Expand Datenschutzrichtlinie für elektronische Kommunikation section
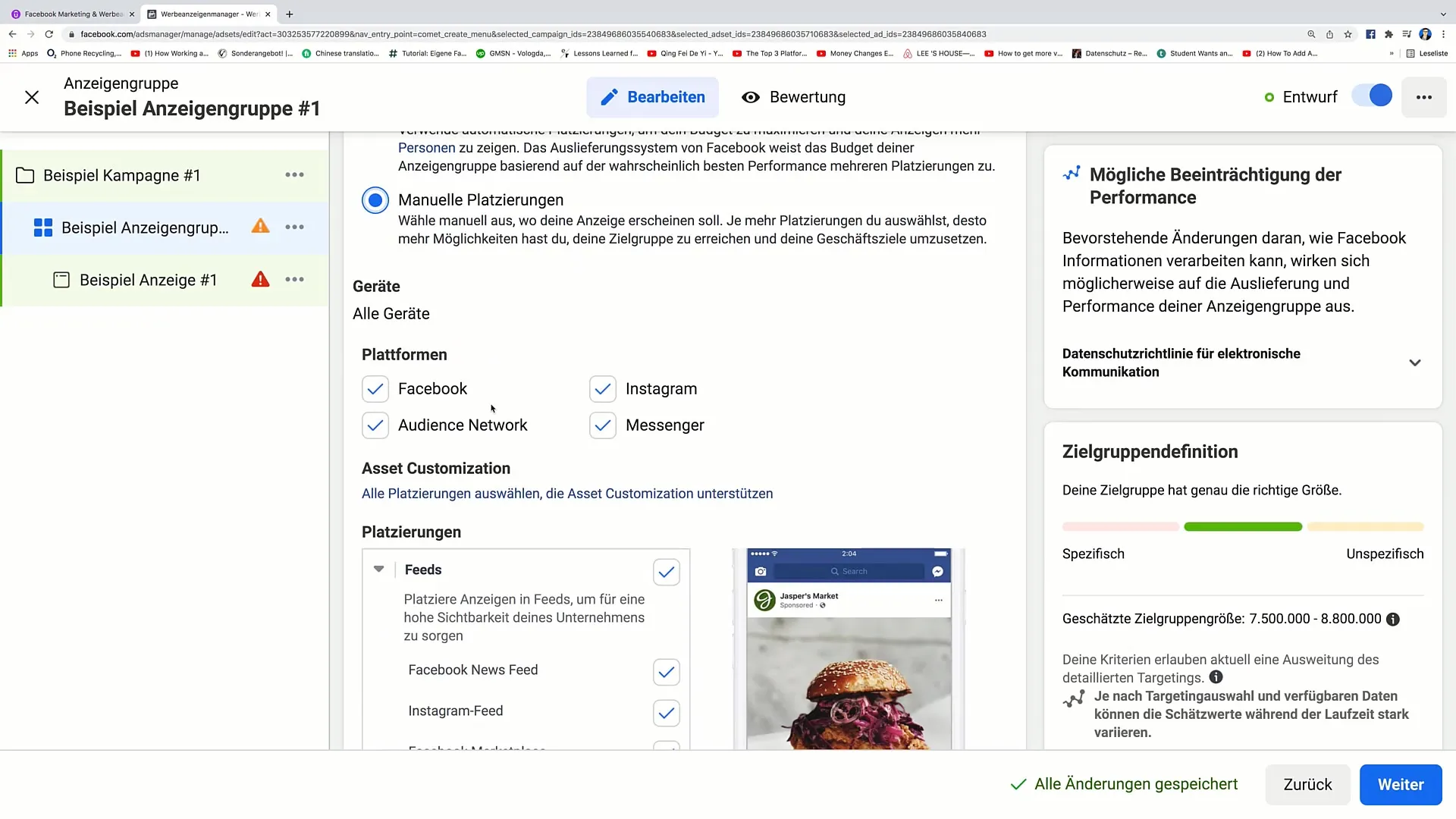Viewport: 1456px width, 819px height. tap(1414, 362)
